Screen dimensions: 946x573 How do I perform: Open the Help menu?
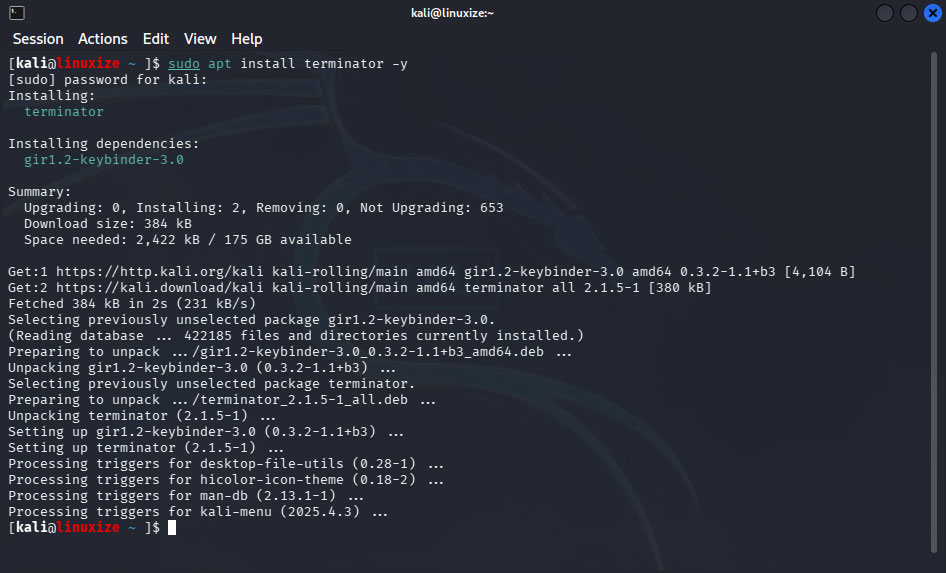pyautogui.click(x=246, y=39)
